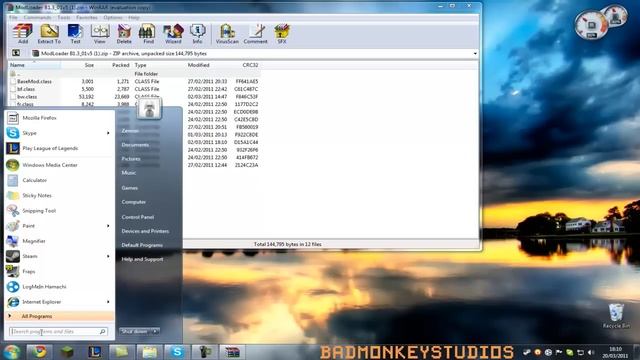Open the Wizard tool icon

tap(173, 33)
